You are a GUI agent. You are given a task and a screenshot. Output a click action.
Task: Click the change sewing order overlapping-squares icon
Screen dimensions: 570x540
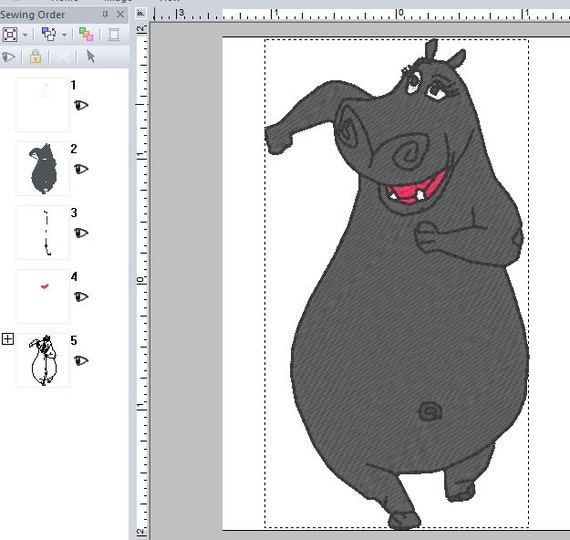coord(49,34)
